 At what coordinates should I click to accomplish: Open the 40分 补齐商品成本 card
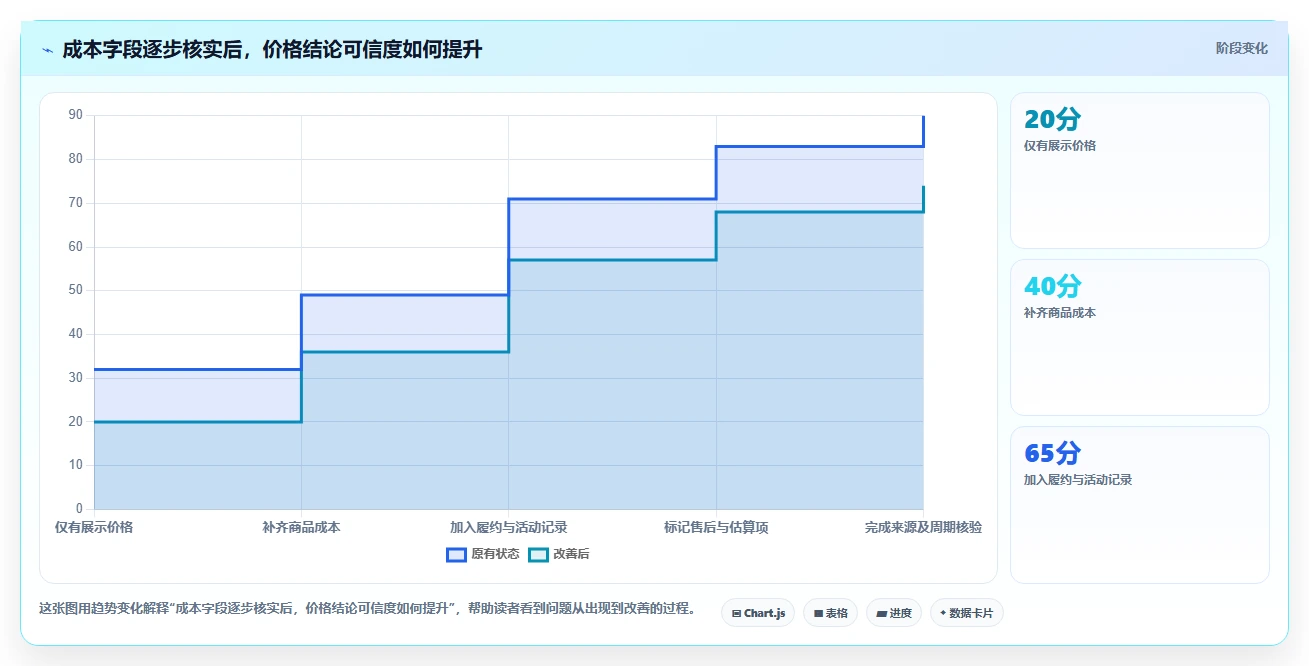(x=1139, y=337)
